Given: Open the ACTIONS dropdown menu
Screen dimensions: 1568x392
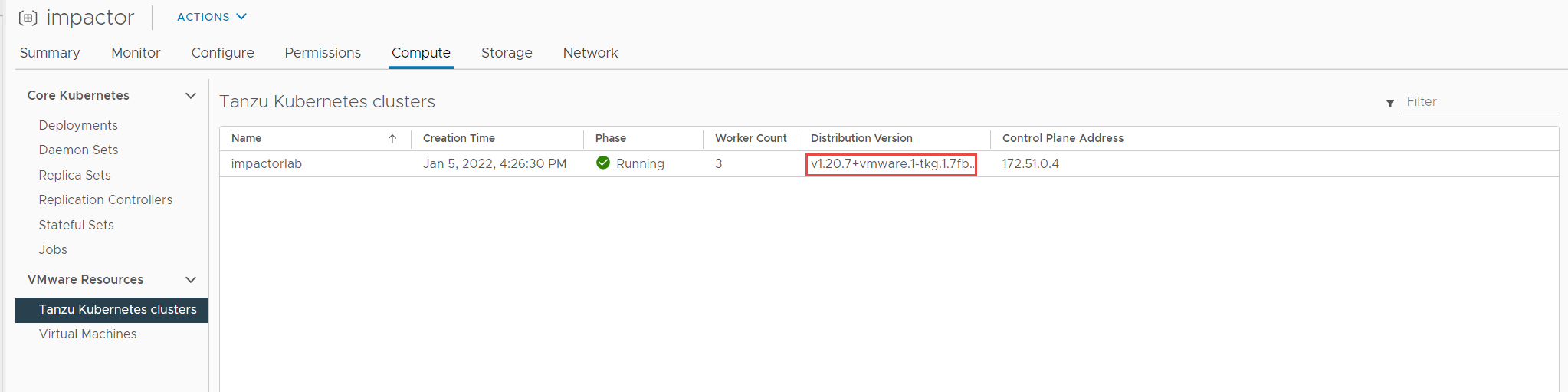Looking at the screenshot, I should tap(212, 17).
